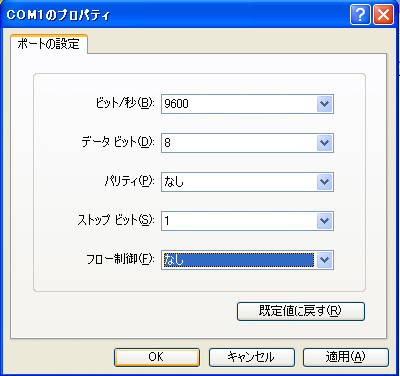Click the キャンセル button

(252, 357)
